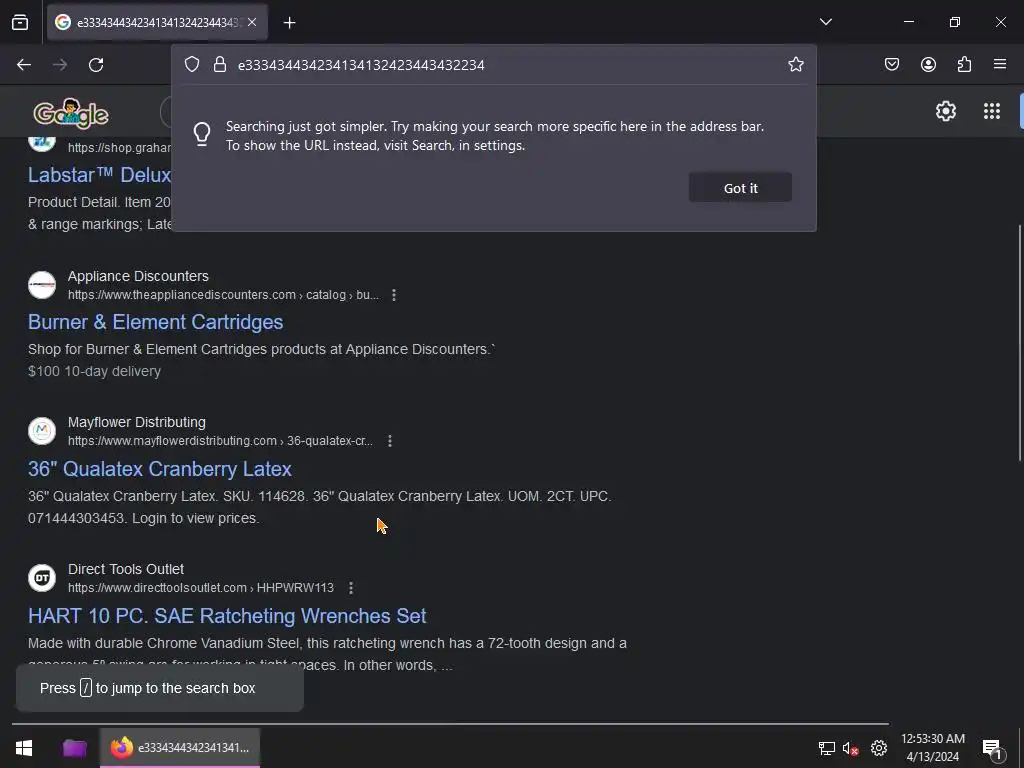This screenshot has height=768, width=1024.
Task: Click the Google doodle logo
Action: click(x=71, y=113)
